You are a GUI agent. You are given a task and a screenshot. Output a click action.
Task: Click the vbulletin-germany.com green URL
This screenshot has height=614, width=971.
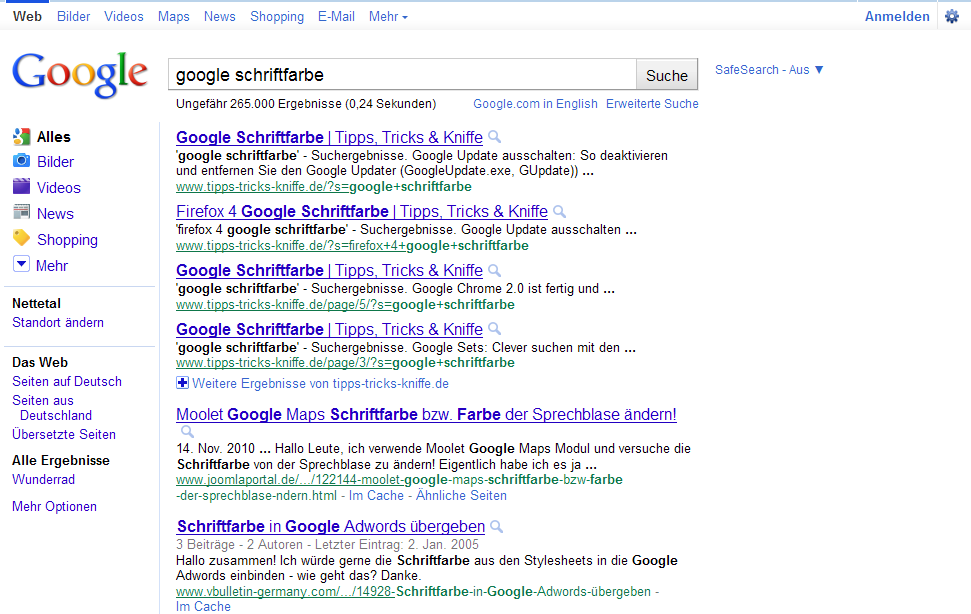413,592
